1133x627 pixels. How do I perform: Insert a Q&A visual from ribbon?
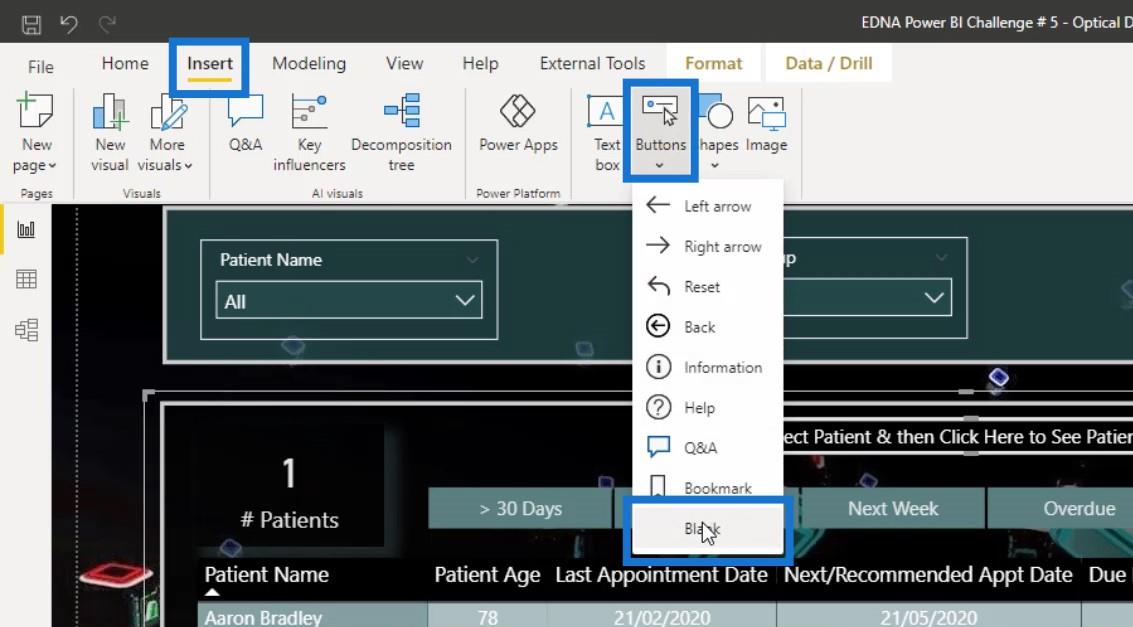(245, 123)
